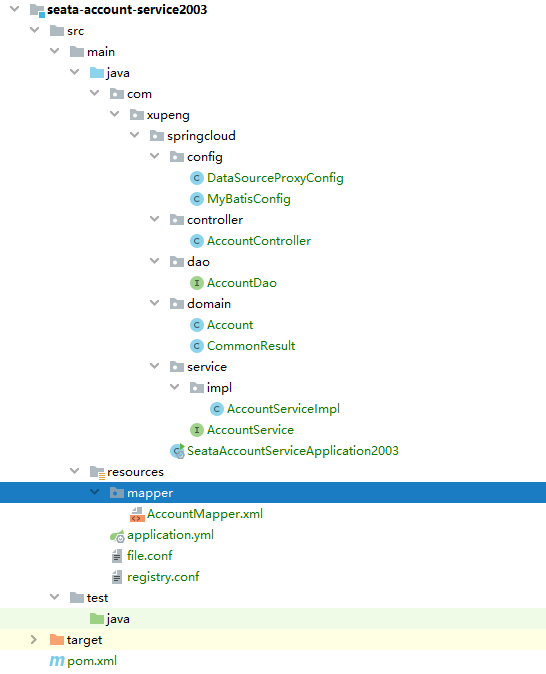Select the service package label

click(207, 367)
